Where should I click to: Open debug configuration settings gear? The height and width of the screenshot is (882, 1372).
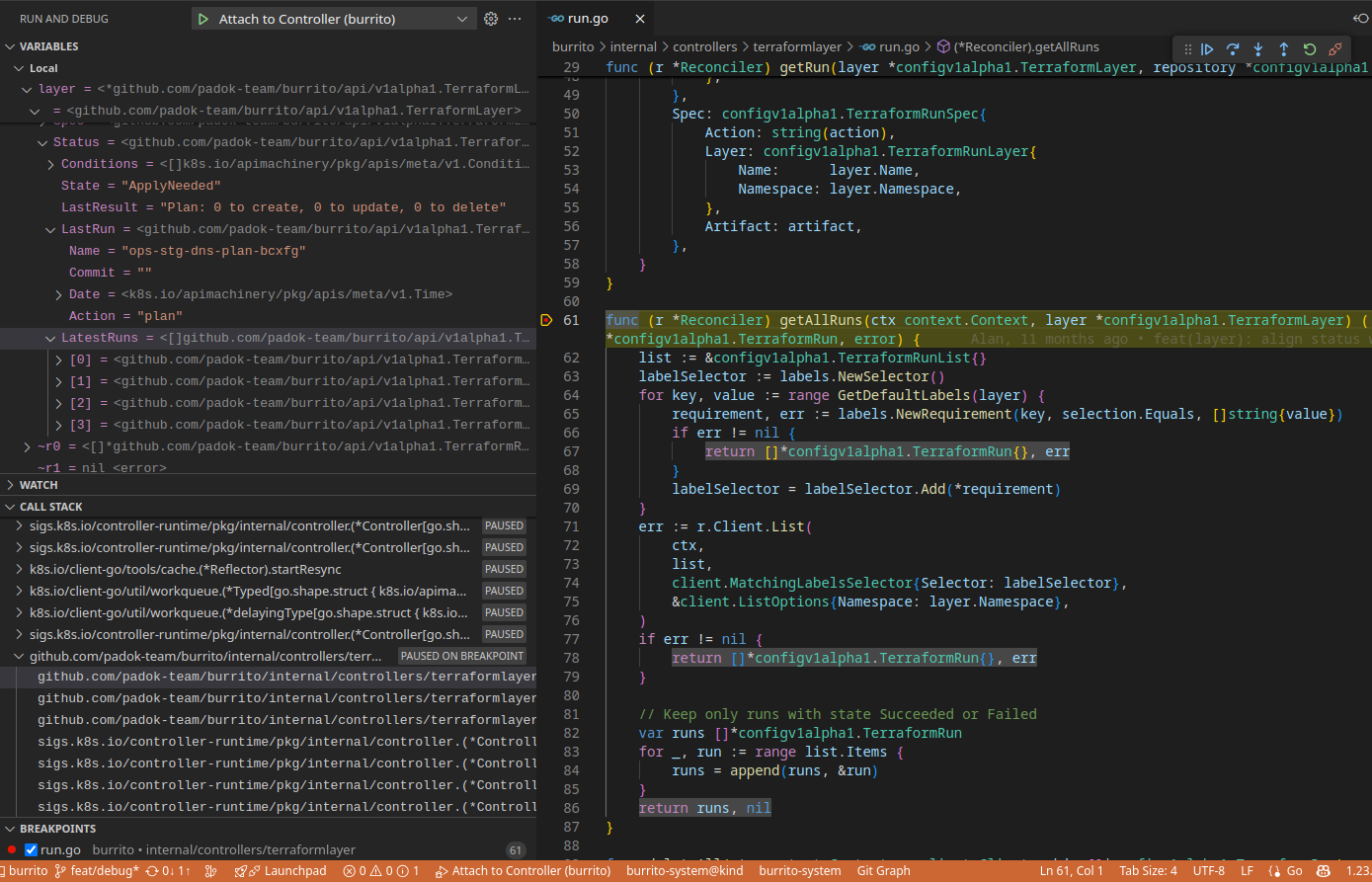coord(491,18)
